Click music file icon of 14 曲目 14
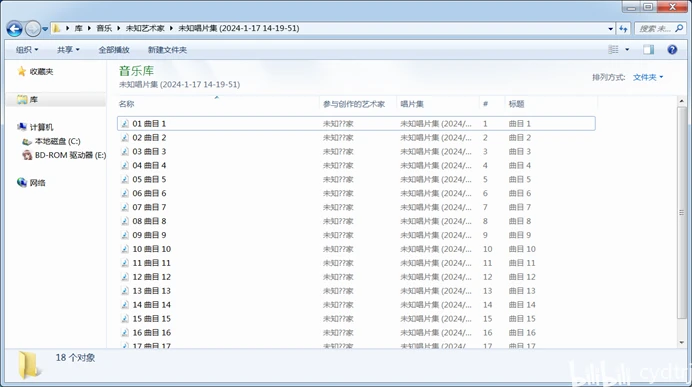Image resolution: width=692 pixels, height=387 pixels. point(125,305)
